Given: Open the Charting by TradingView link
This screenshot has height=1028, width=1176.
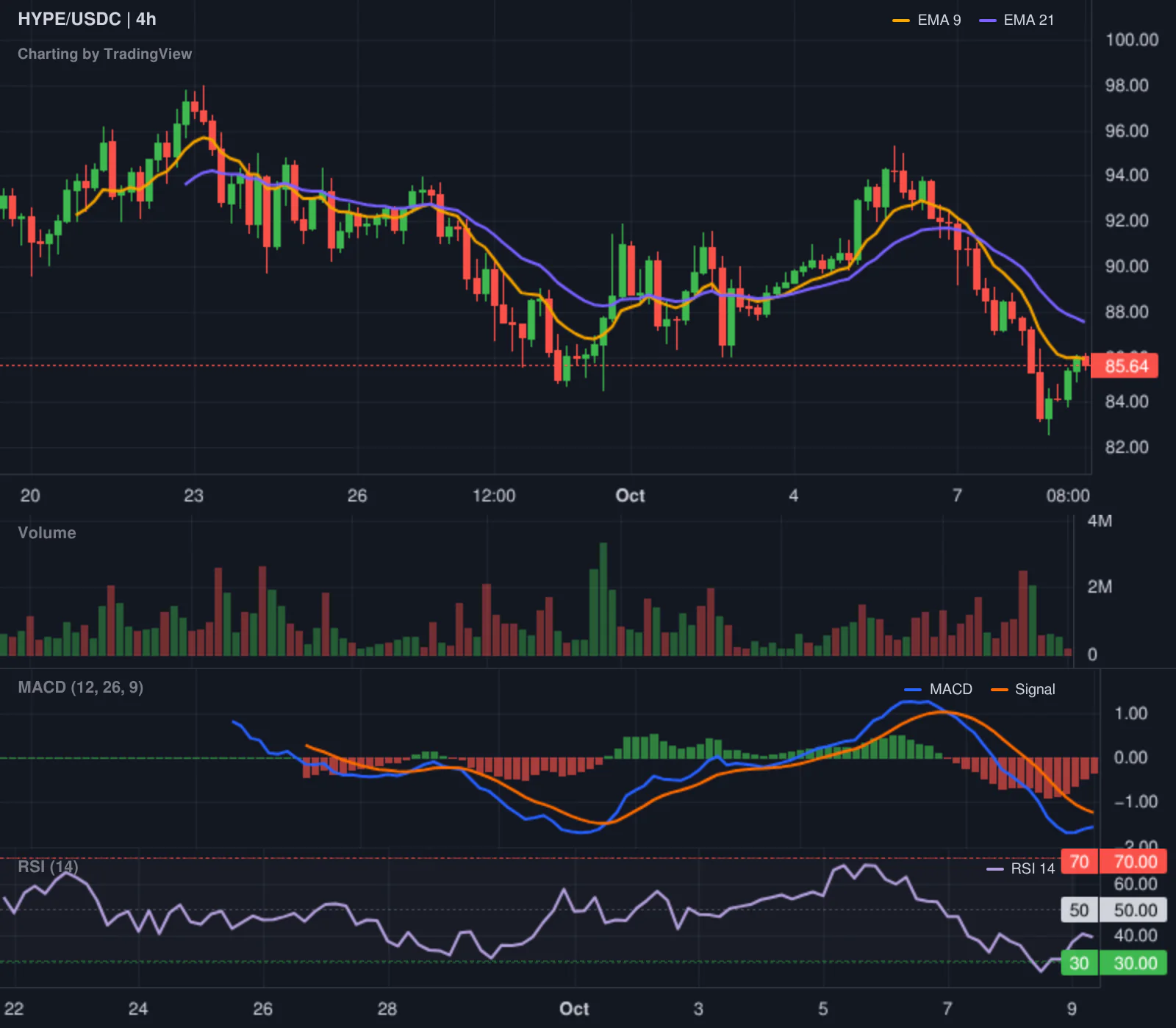Looking at the screenshot, I should point(104,54).
